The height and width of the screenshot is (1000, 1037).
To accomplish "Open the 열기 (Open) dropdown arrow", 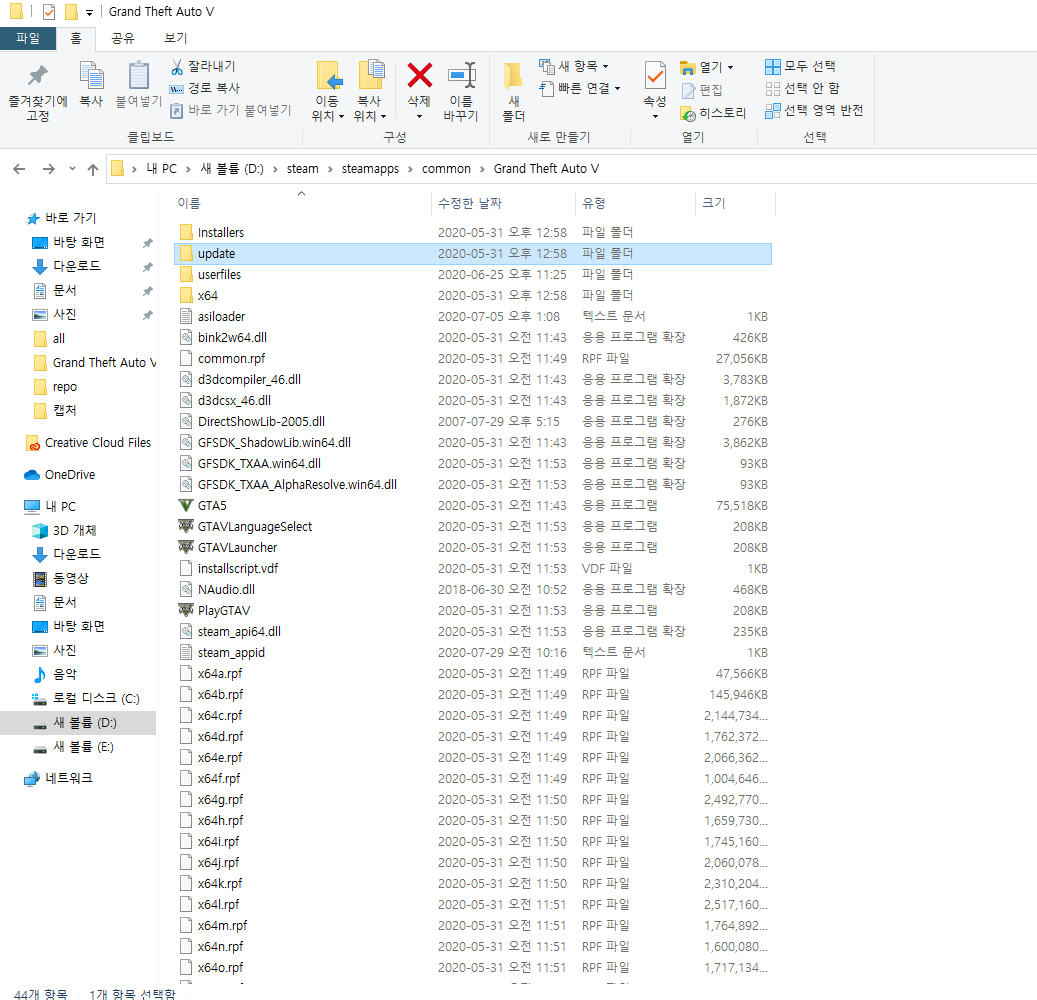I will pyautogui.click(x=731, y=67).
